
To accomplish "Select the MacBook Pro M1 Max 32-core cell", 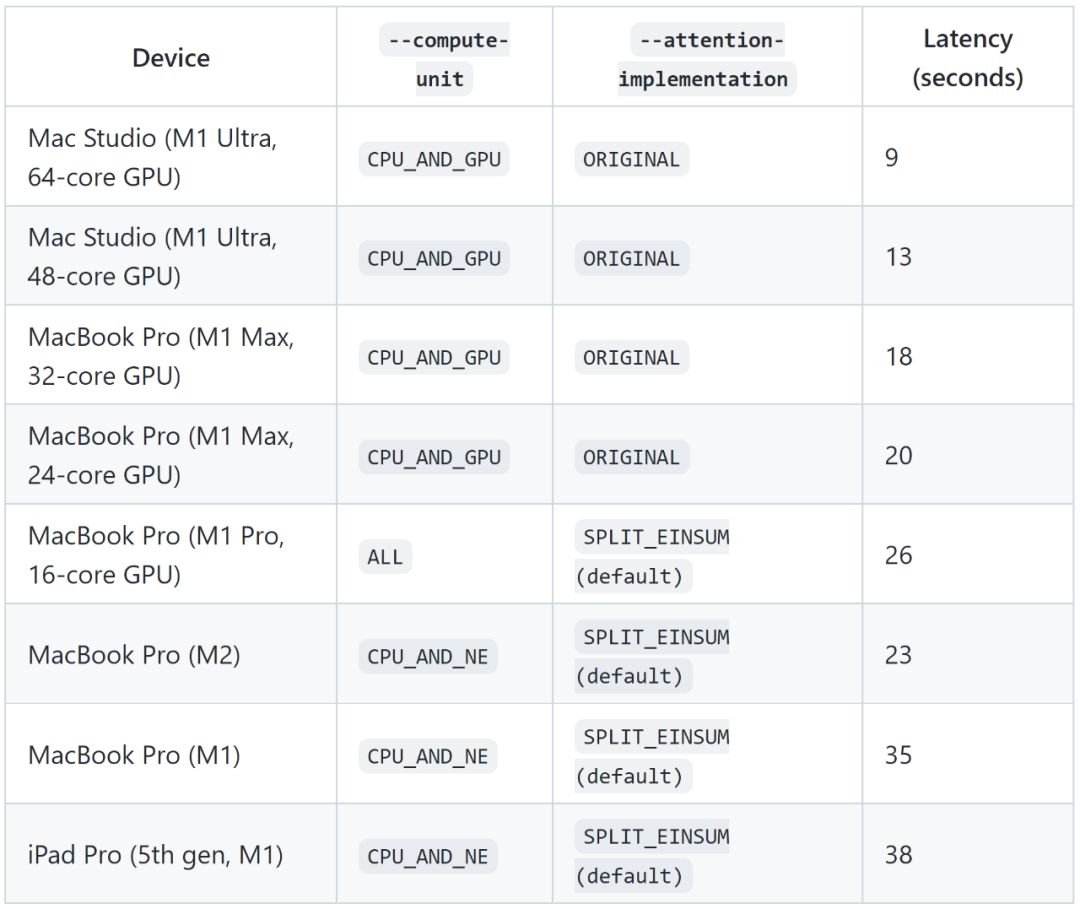I will click(x=161, y=356).
